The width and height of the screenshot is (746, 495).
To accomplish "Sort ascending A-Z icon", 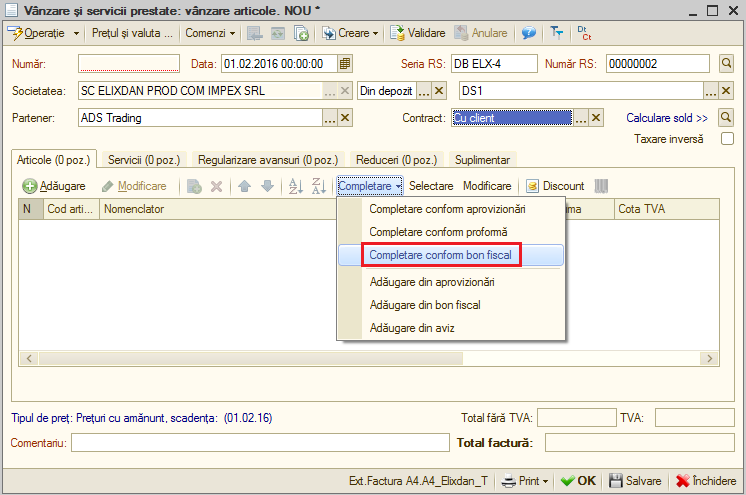I will click(295, 186).
